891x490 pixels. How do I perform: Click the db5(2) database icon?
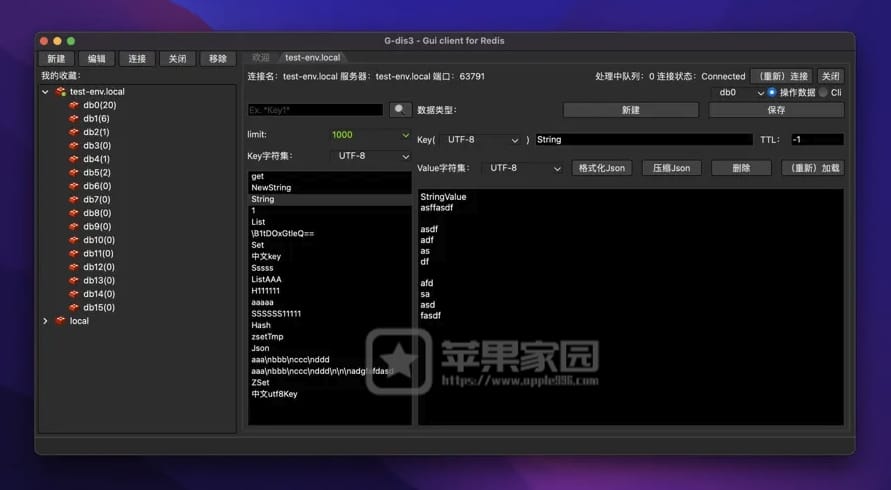[x=73, y=173]
